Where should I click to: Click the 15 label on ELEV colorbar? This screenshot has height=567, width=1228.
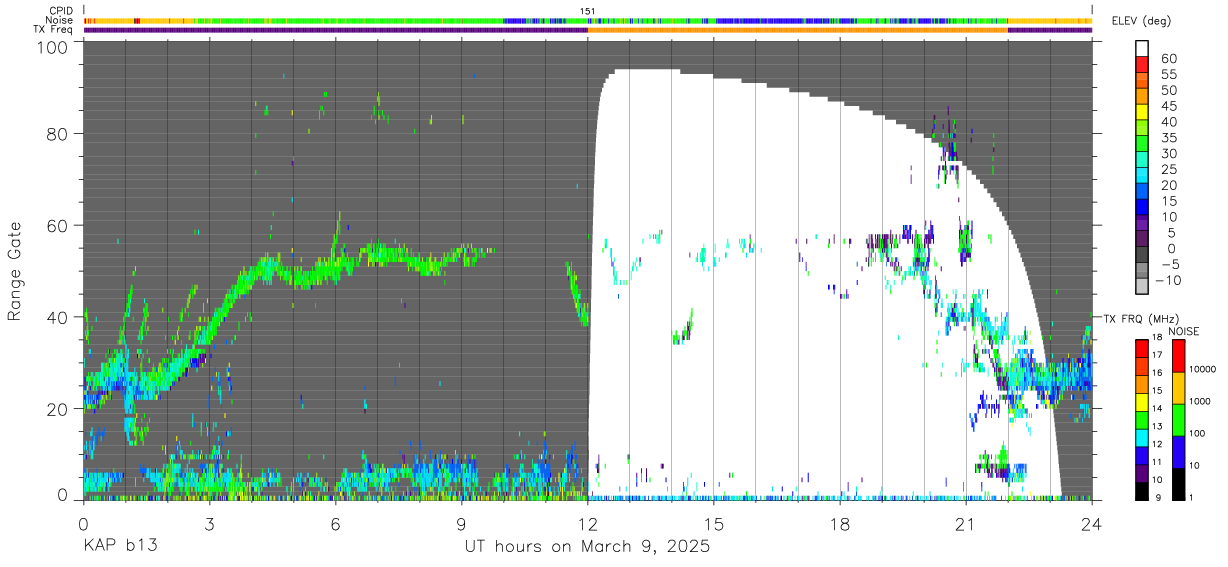point(1169,201)
